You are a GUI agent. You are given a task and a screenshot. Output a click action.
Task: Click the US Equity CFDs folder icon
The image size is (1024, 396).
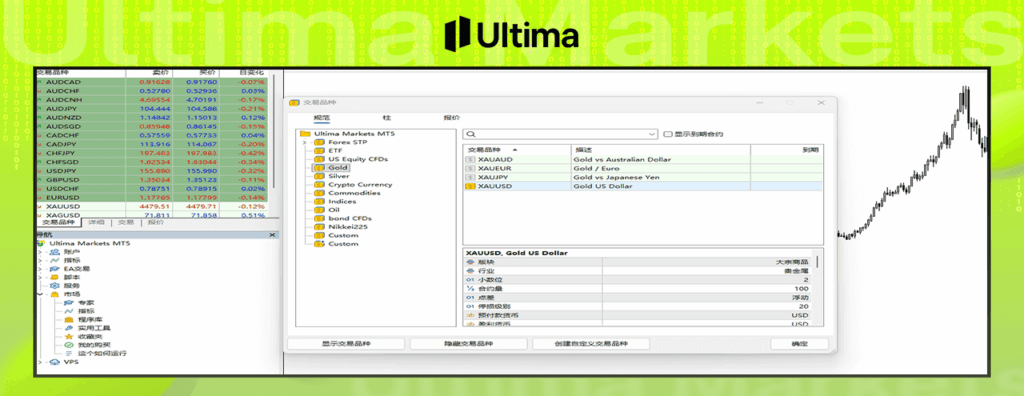(x=319, y=159)
